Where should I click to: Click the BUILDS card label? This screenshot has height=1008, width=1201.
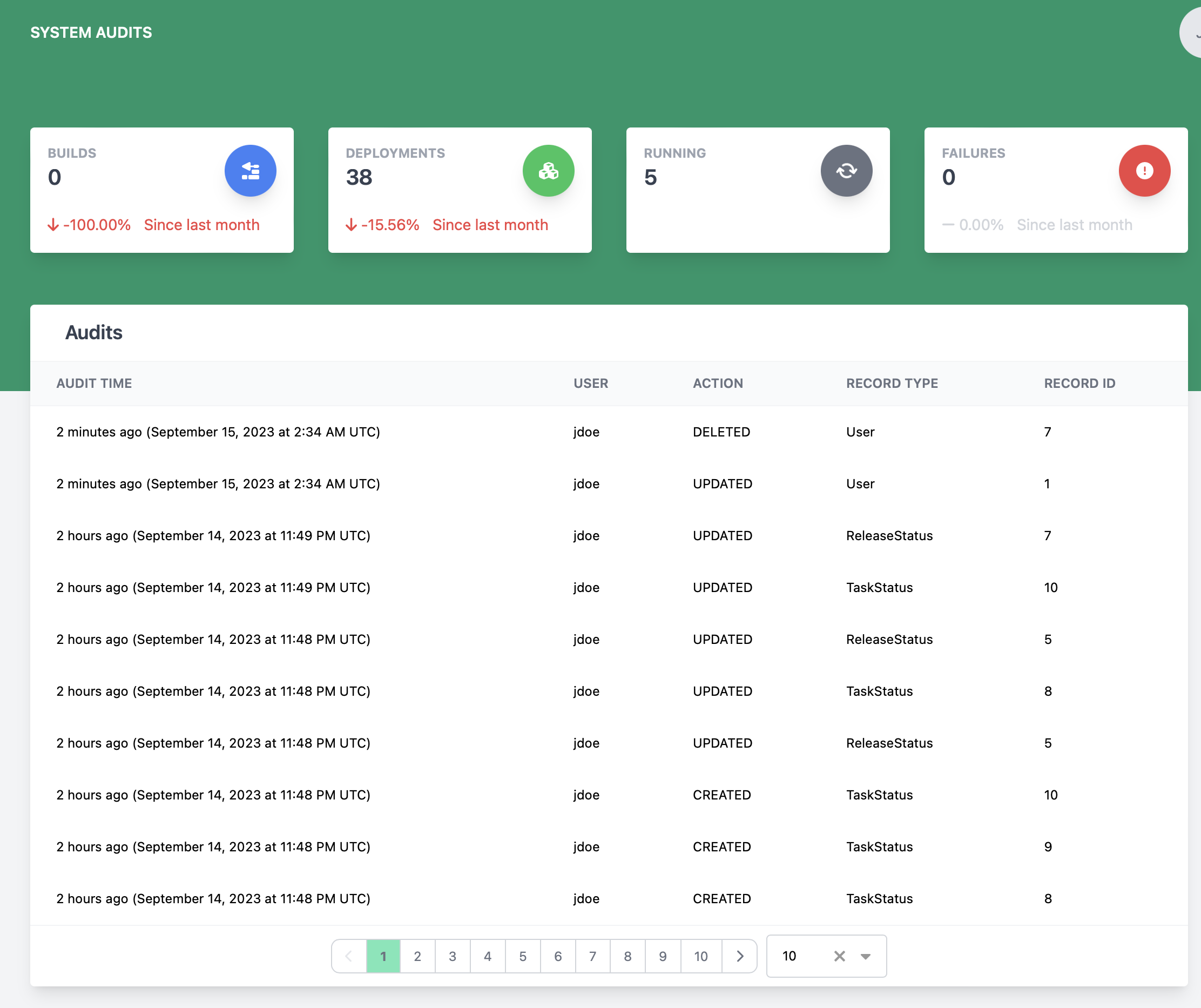click(x=72, y=153)
